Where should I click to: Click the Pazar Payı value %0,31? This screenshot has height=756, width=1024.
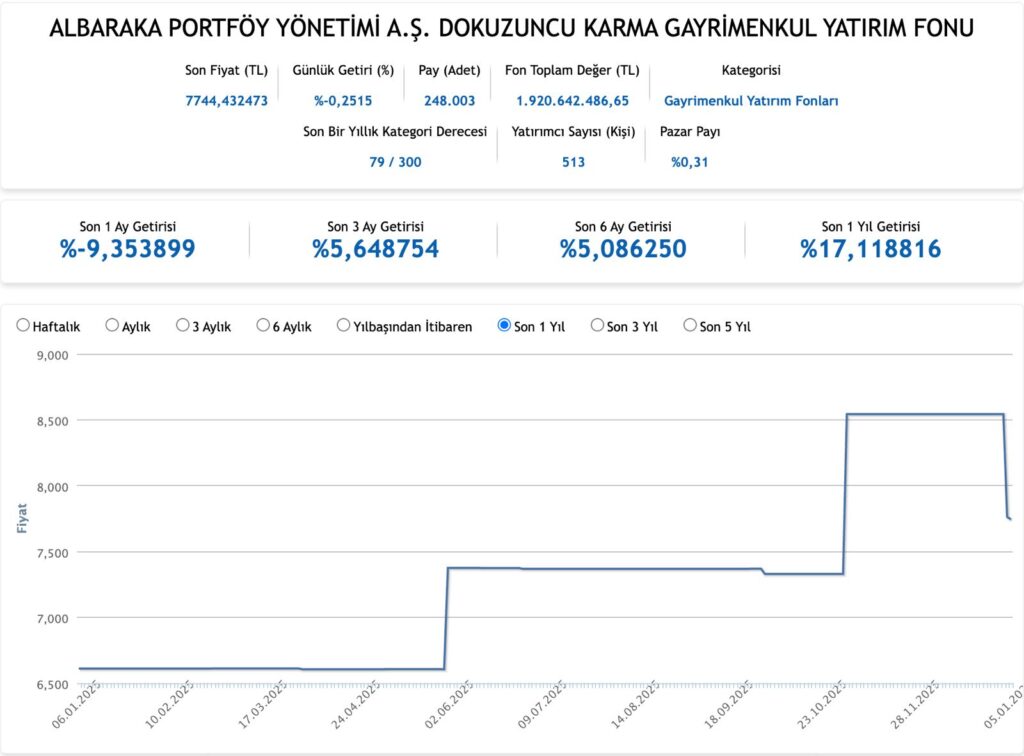point(689,162)
